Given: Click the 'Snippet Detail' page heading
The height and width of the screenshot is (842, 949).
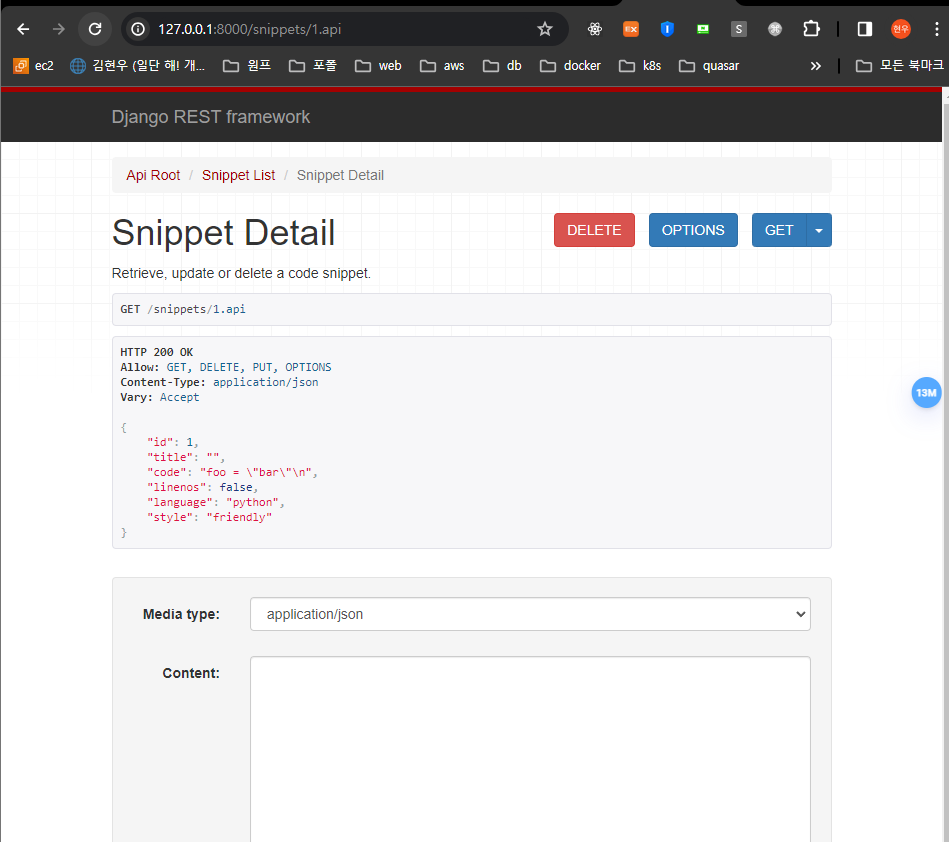Looking at the screenshot, I should [223, 232].
